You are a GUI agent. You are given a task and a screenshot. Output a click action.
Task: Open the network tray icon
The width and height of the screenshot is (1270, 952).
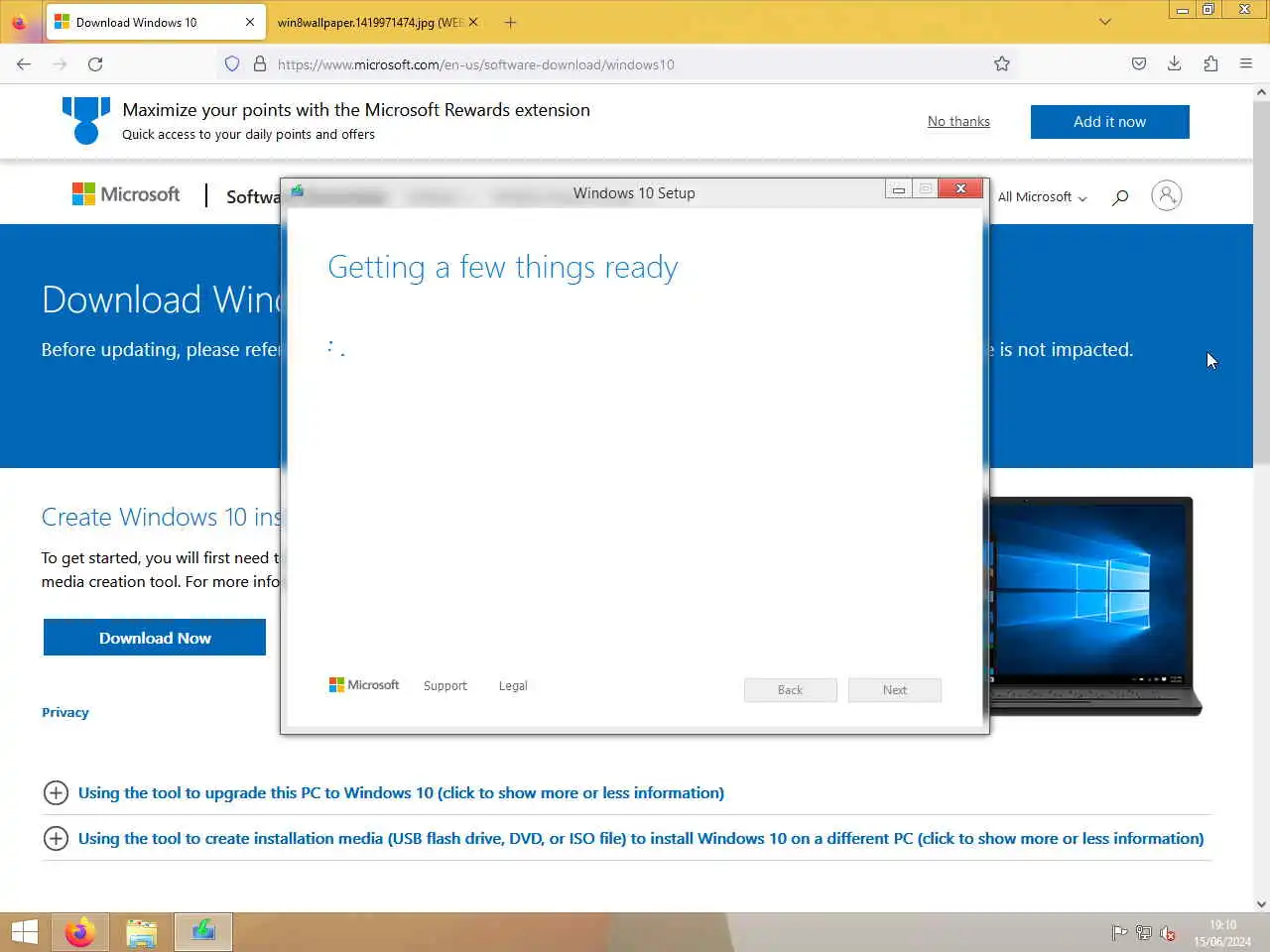click(x=1144, y=932)
